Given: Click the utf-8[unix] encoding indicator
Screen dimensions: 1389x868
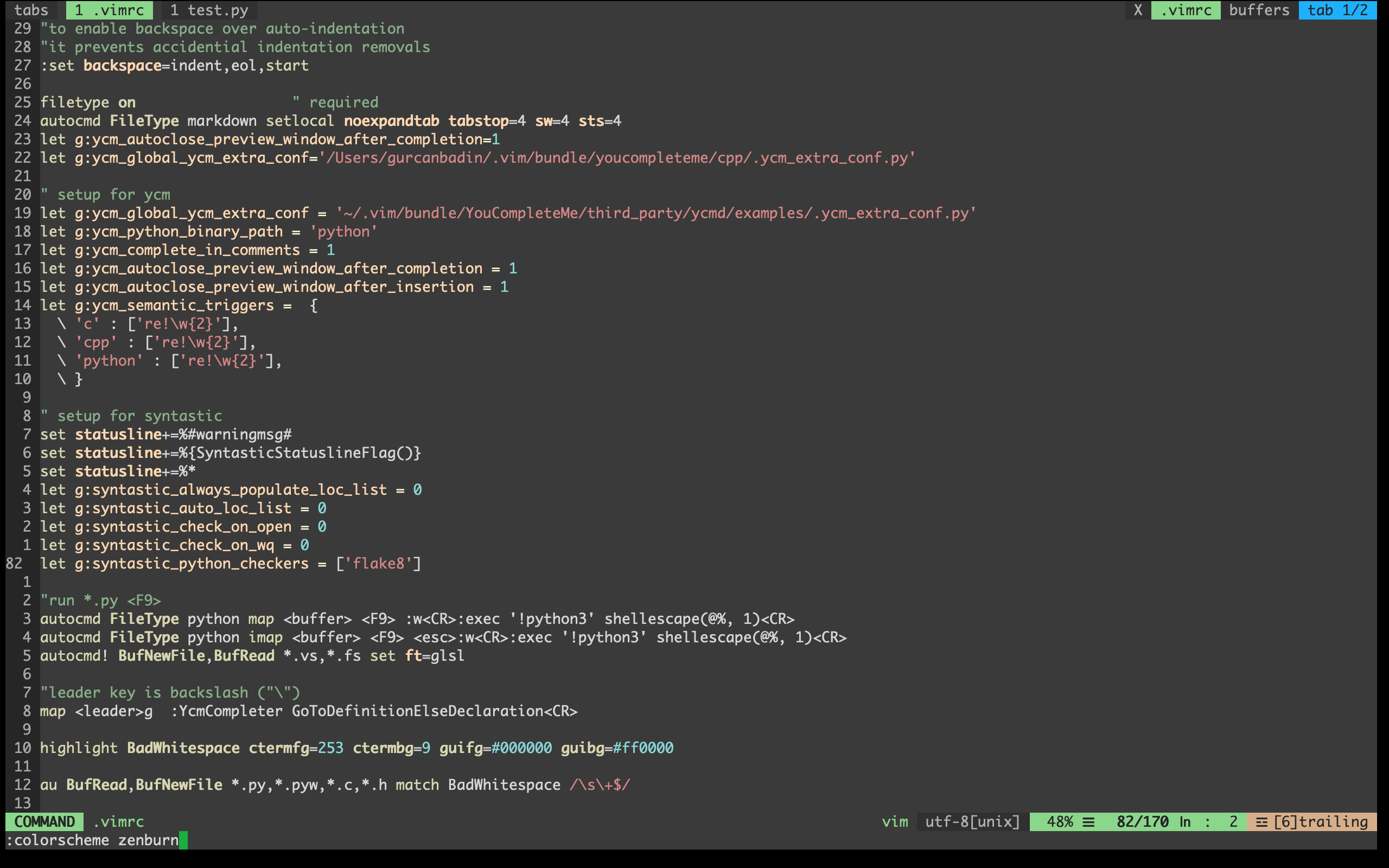Looking at the screenshot, I should 972,821.
